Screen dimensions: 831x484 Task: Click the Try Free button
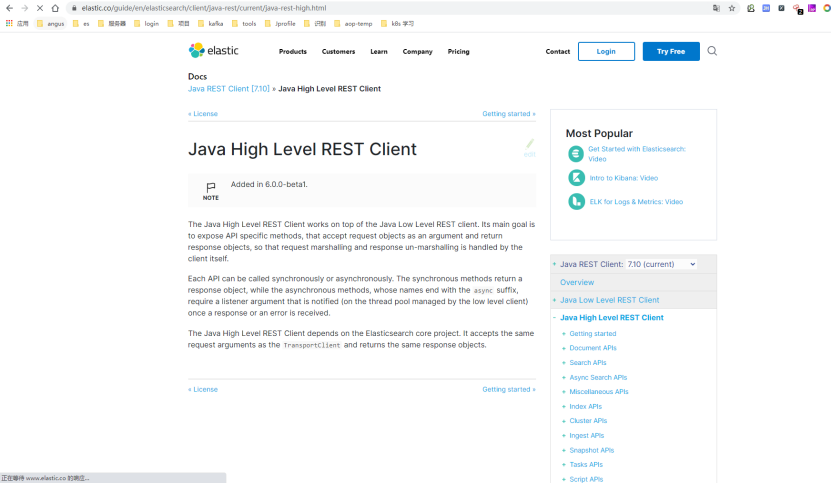[x=671, y=51]
